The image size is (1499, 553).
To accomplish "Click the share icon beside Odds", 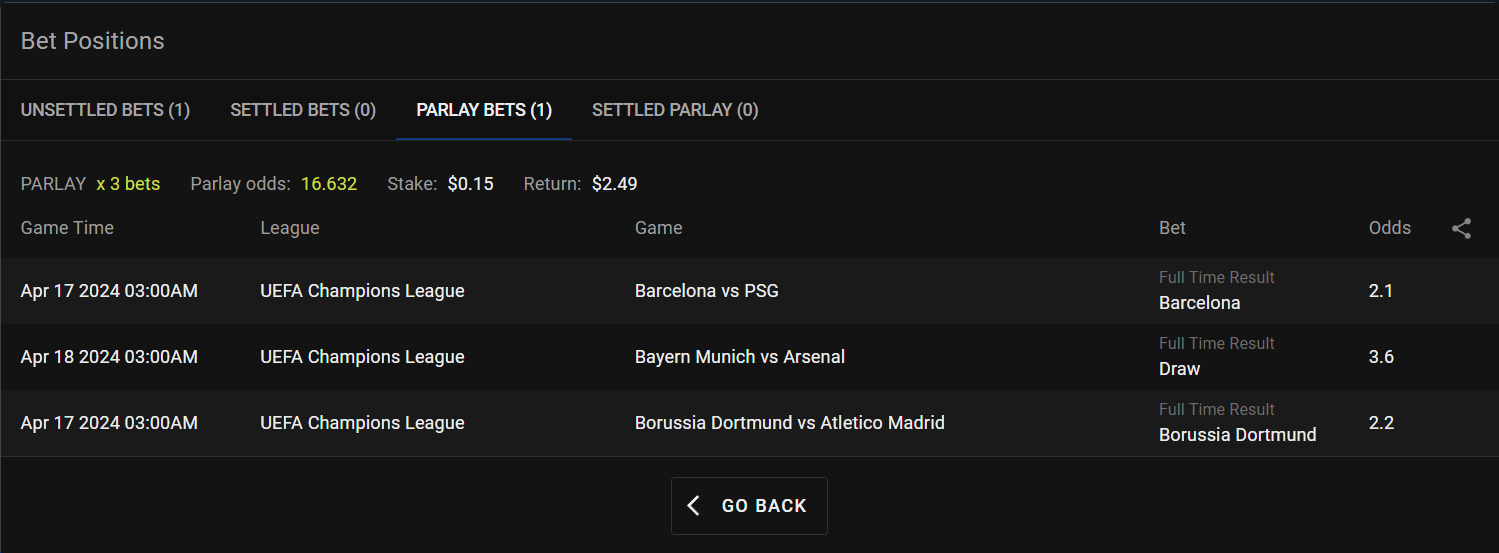I will tap(1461, 229).
